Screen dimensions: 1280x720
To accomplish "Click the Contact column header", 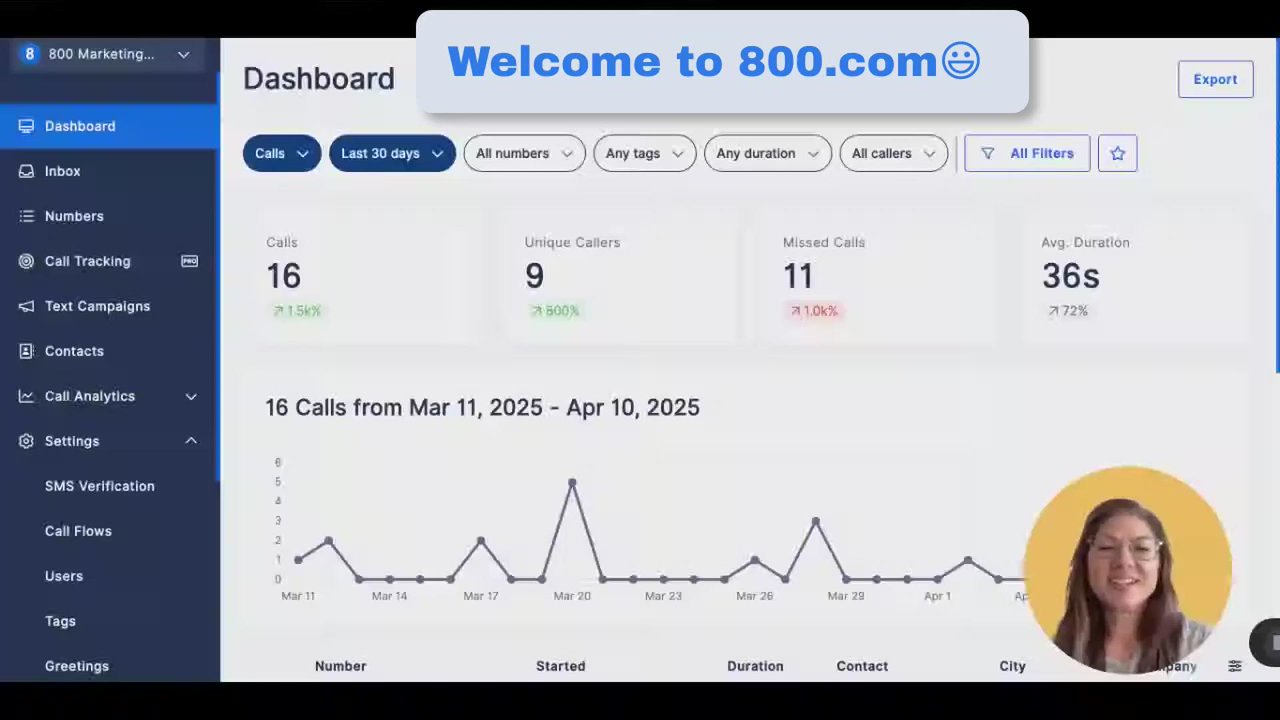I will [x=862, y=666].
